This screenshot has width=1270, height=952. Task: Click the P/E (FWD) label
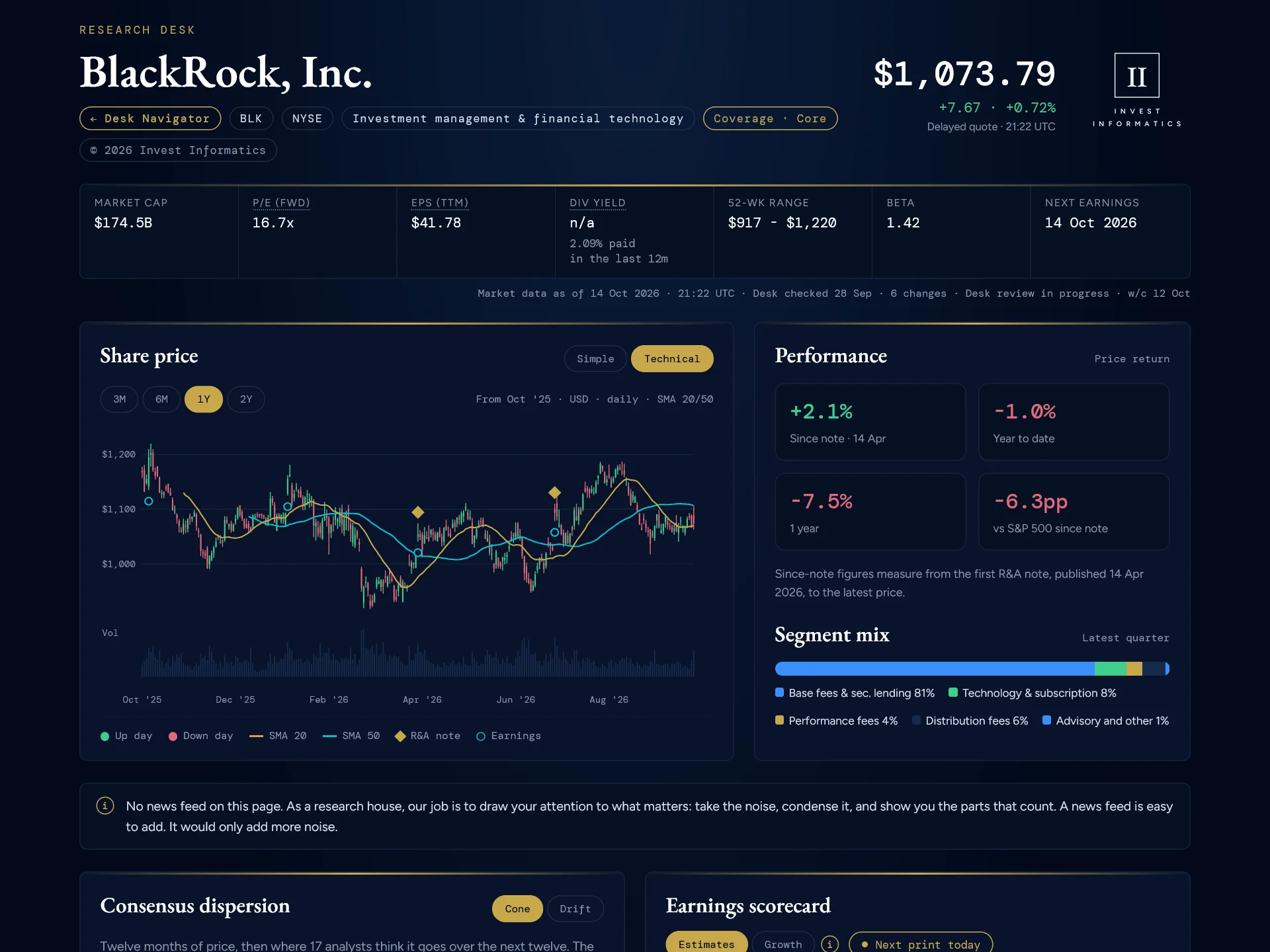point(281,202)
